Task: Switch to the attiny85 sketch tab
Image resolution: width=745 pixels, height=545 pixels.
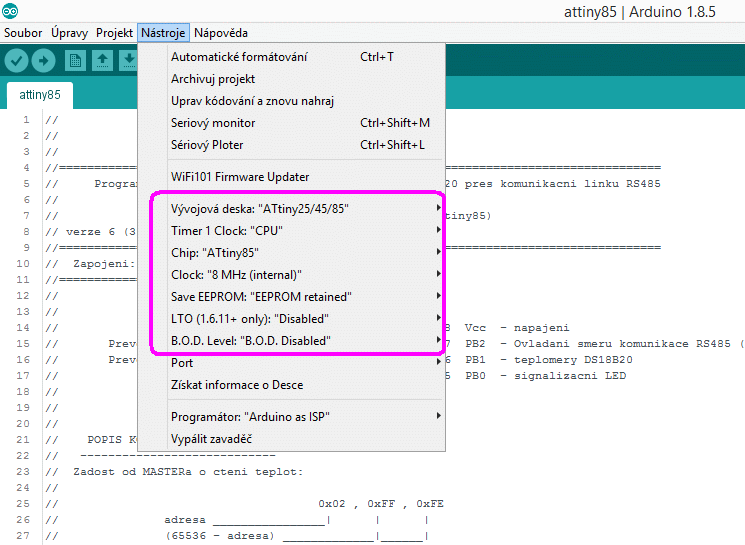Action: coord(40,95)
